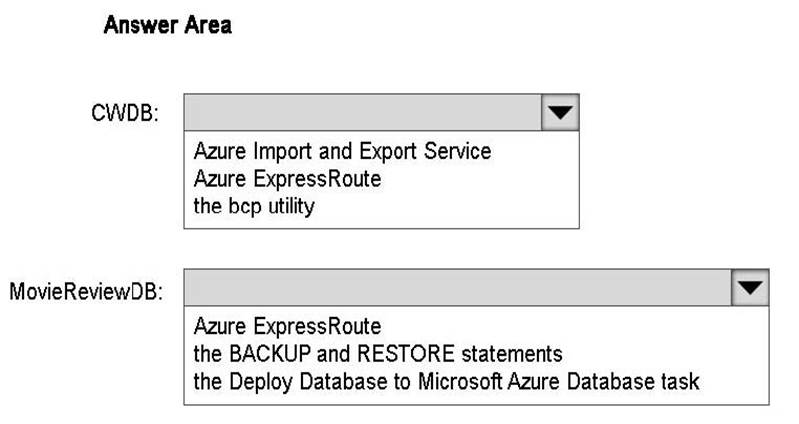This screenshot has height=424, width=799.
Task: Select the bcp utility option
Action: coord(254,206)
